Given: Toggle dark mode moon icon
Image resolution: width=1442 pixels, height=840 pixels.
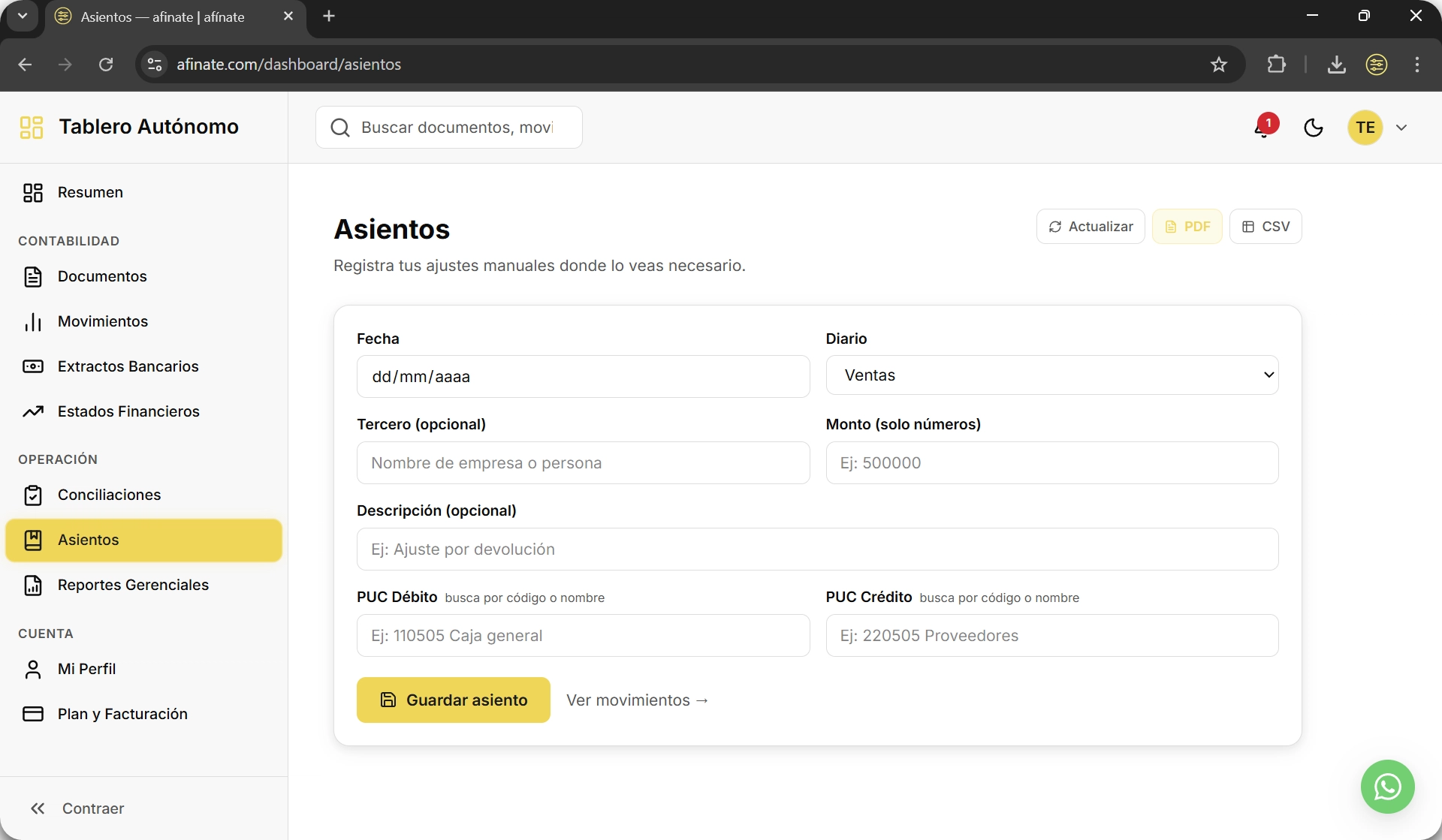Looking at the screenshot, I should click(x=1313, y=128).
